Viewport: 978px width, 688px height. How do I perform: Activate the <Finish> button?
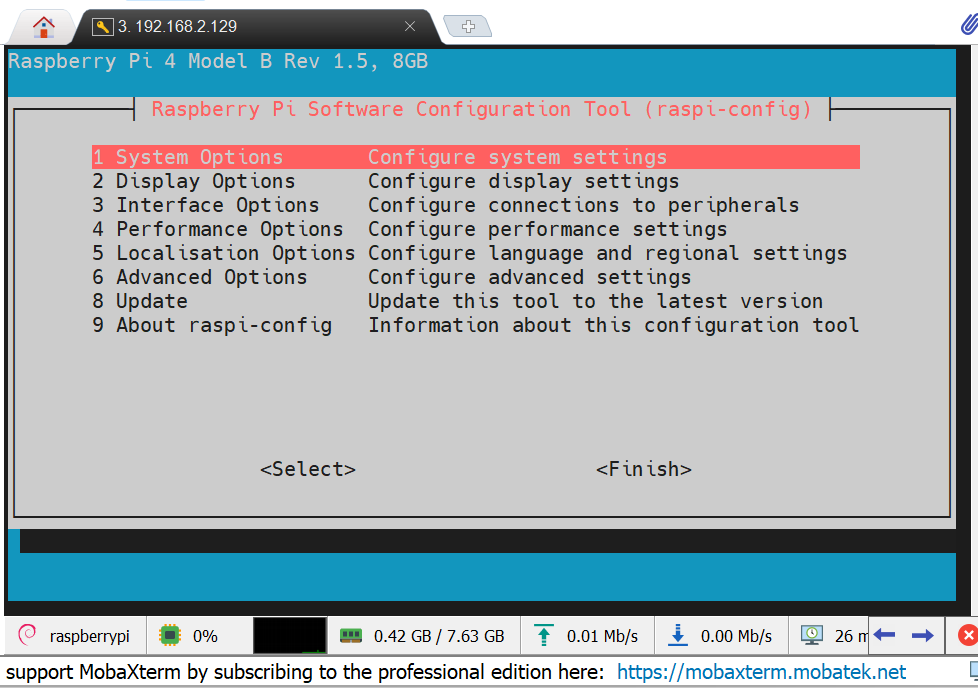(644, 469)
